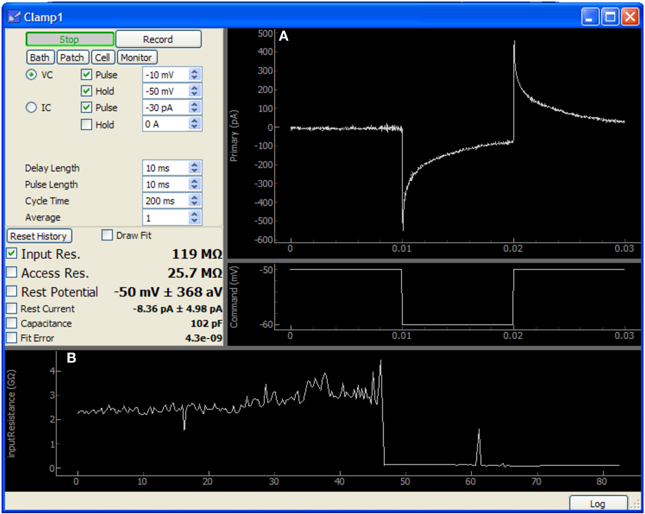Increase the 0 A hold with up arrow
Viewport: 645px width, 514px height.
pyautogui.click(x=195, y=120)
